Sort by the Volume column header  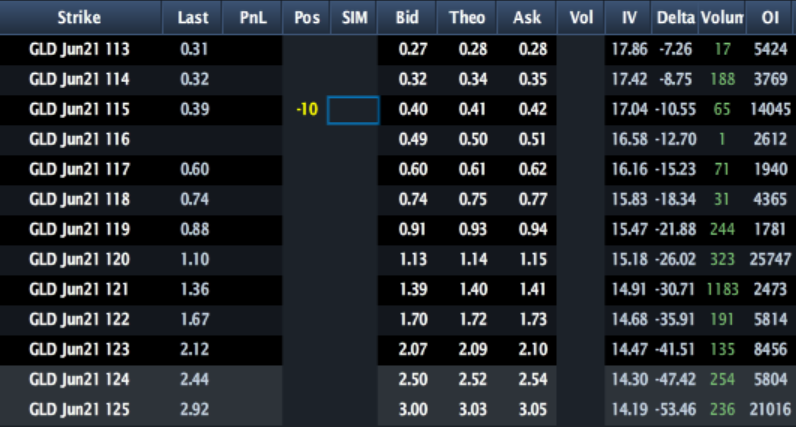(722, 18)
